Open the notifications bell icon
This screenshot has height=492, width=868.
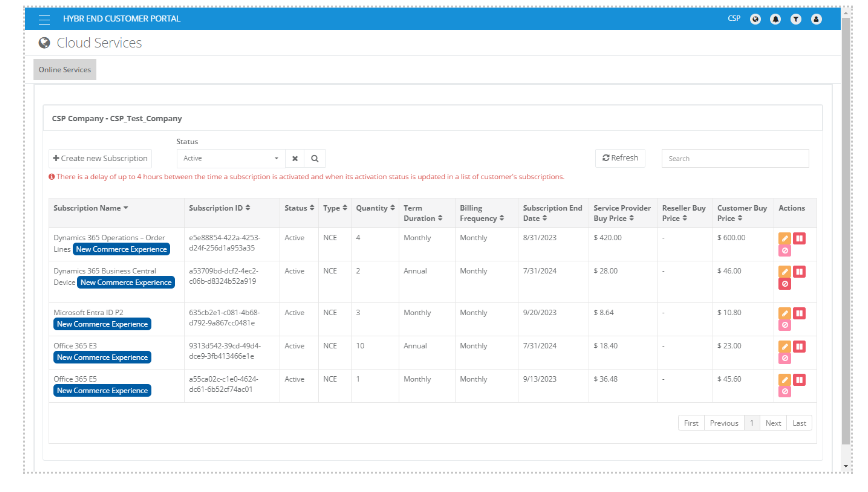pyautogui.click(x=776, y=19)
